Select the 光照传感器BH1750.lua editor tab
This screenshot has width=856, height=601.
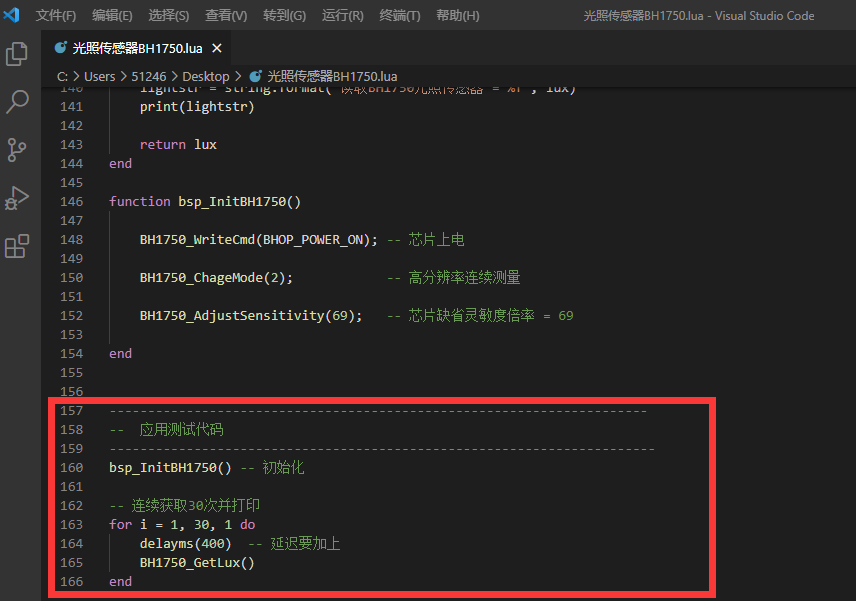(136, 49)
